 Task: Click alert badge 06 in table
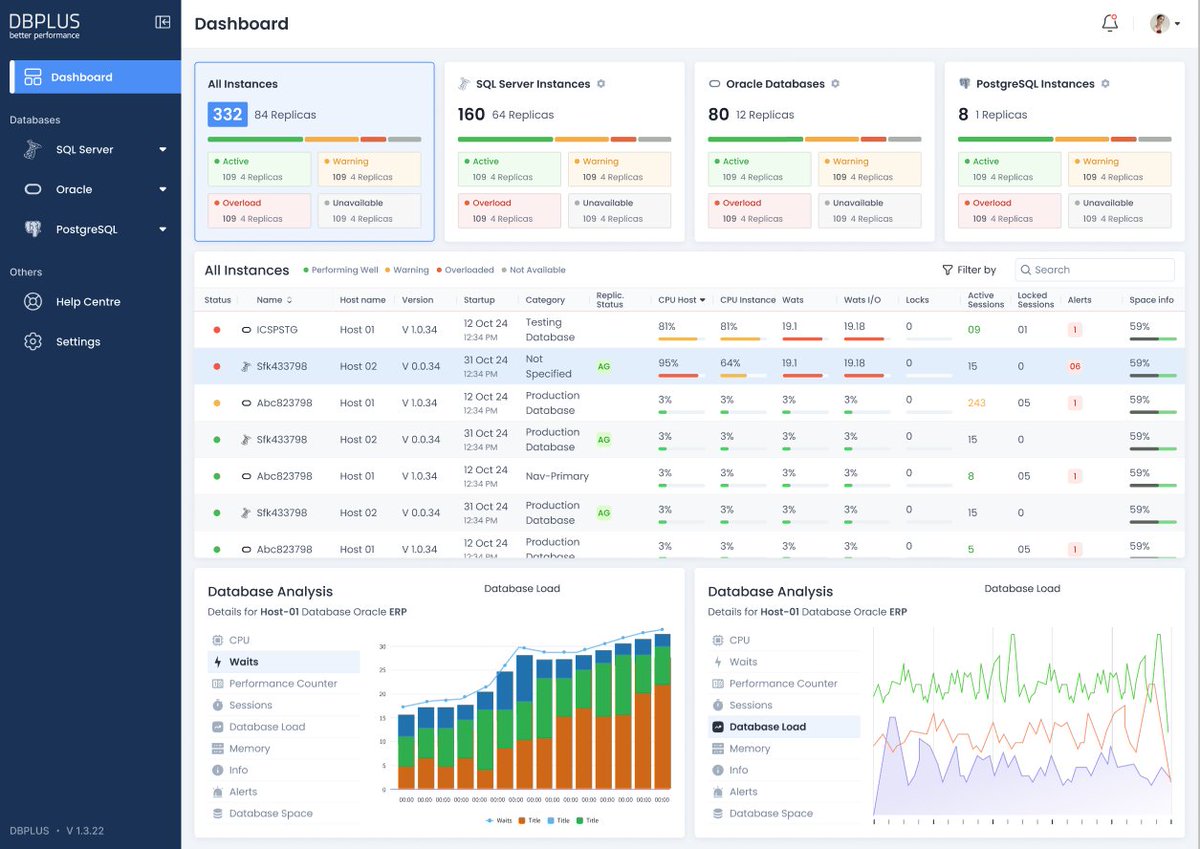[1075, 367]
